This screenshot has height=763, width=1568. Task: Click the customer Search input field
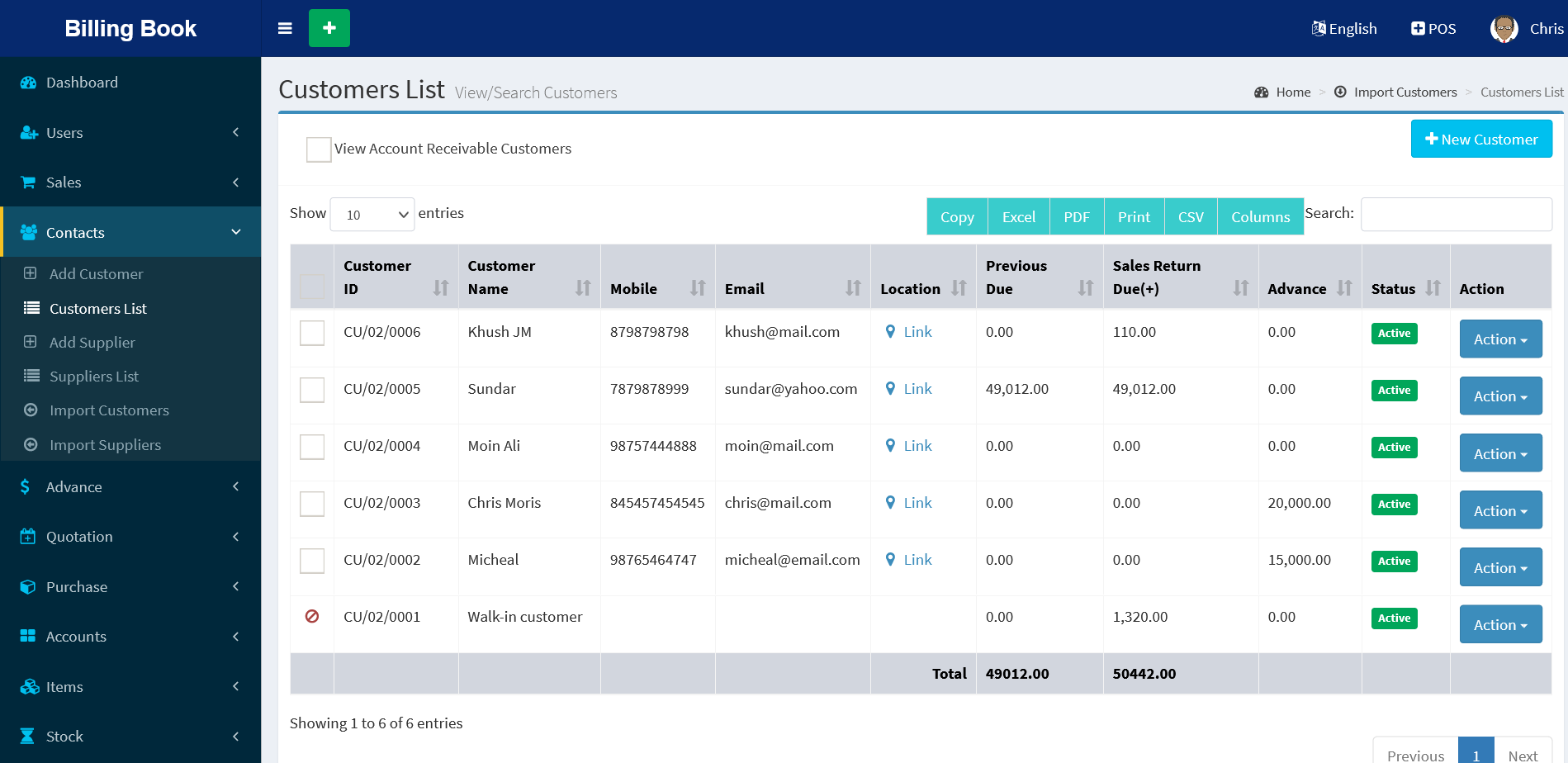click(1456, 215)
